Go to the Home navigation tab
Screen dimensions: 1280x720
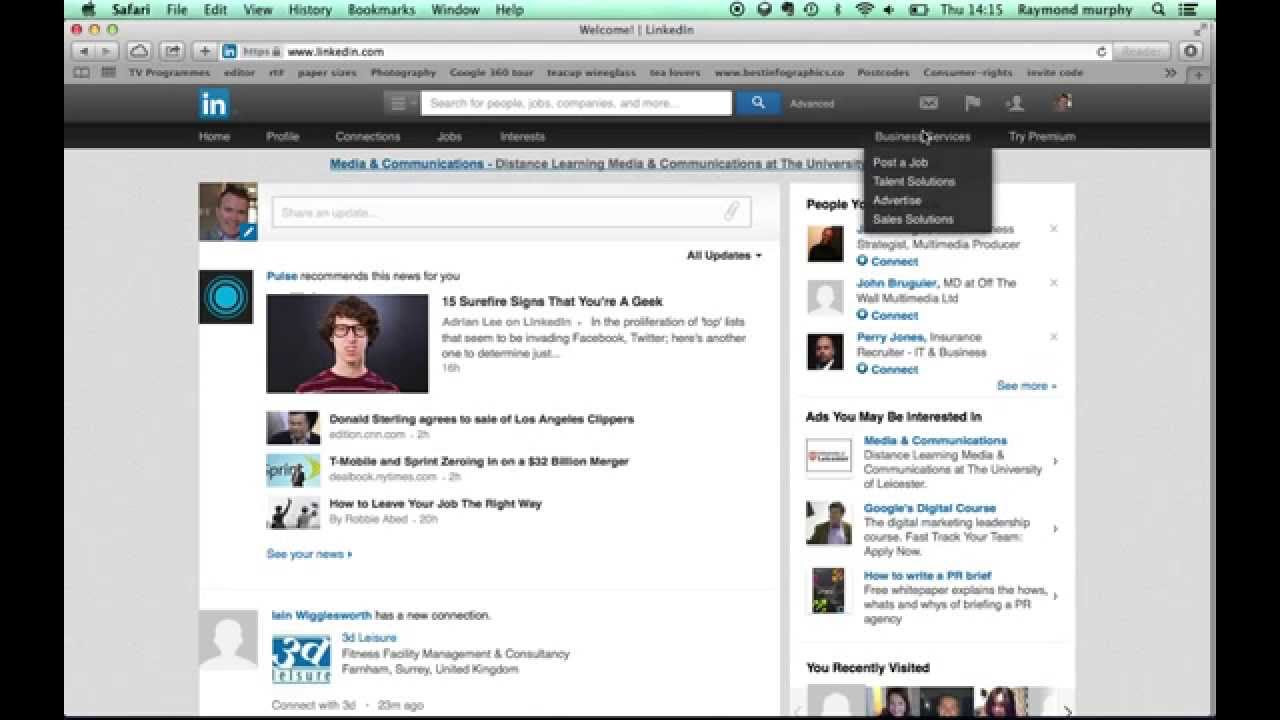[214, 136]
